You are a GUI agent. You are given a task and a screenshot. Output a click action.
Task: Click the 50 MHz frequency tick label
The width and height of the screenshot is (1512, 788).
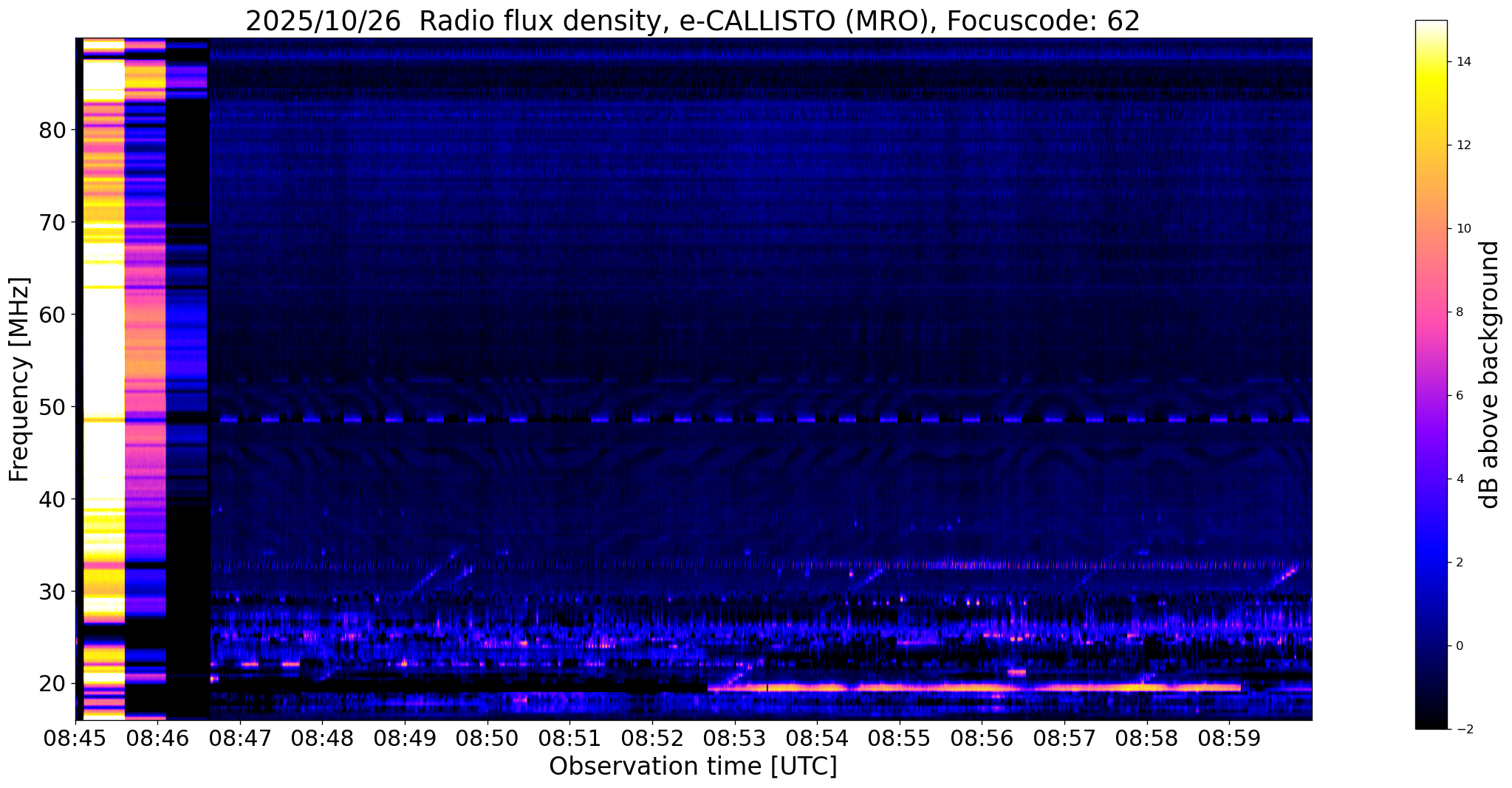[52, 407]
